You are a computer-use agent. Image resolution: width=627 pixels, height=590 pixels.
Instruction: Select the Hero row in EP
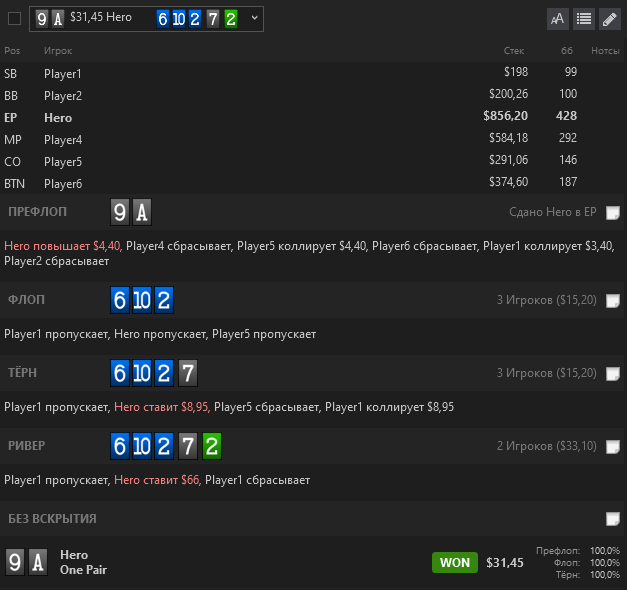pyautogui.click(x=312, y=117)
